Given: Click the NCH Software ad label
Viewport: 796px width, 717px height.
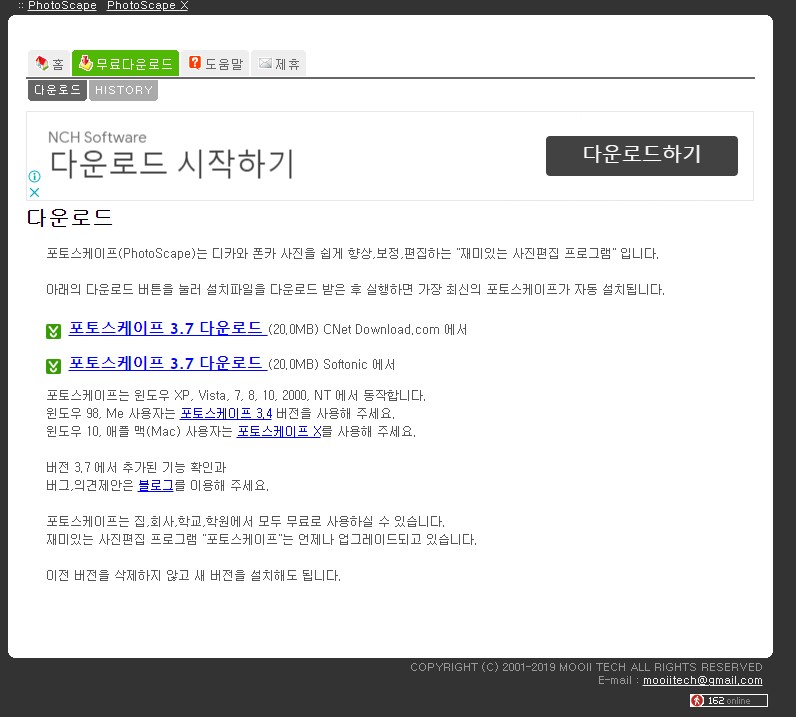Looking at the screenshot, I should [97, 137].
